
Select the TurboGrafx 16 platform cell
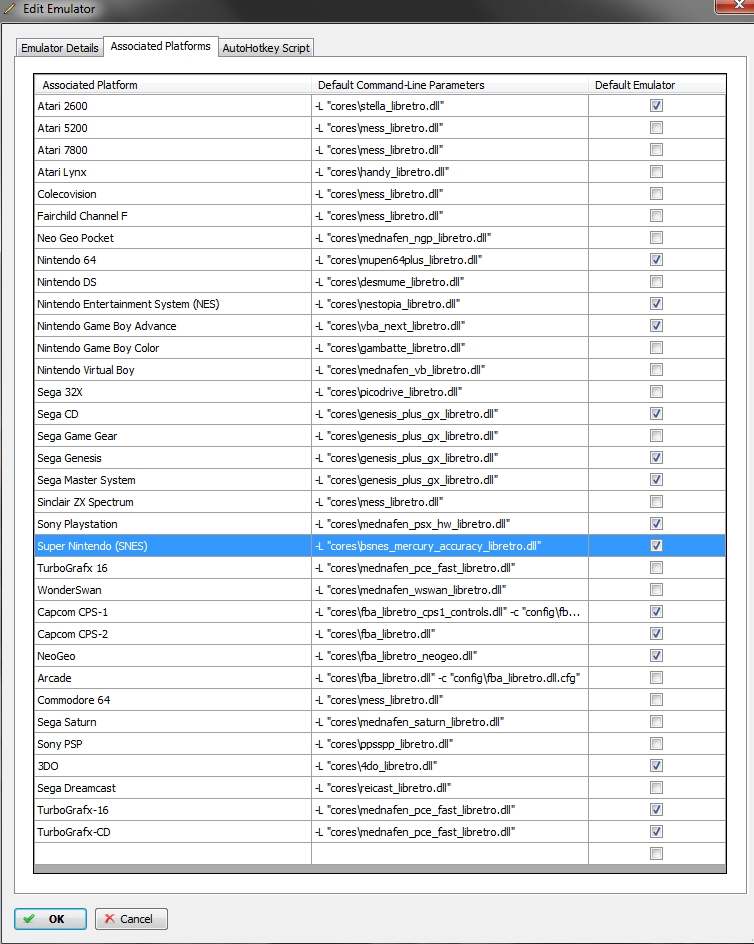[x=173, y=568]
